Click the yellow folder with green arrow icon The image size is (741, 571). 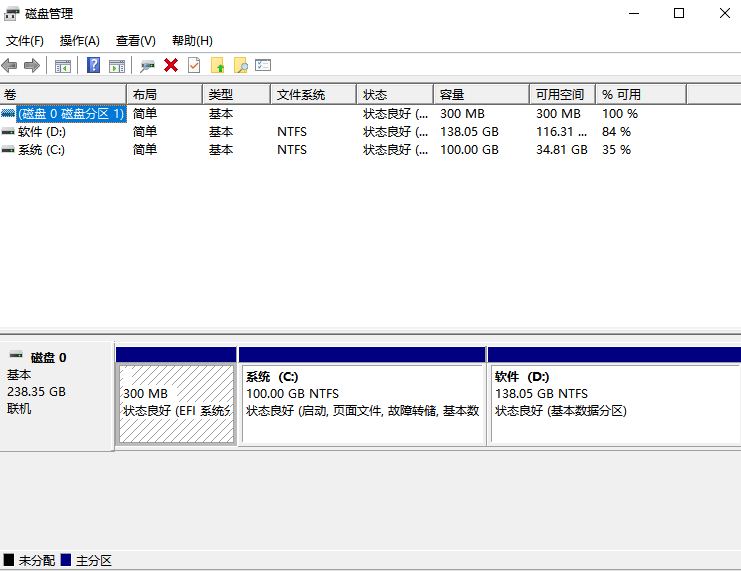[217, 65]
